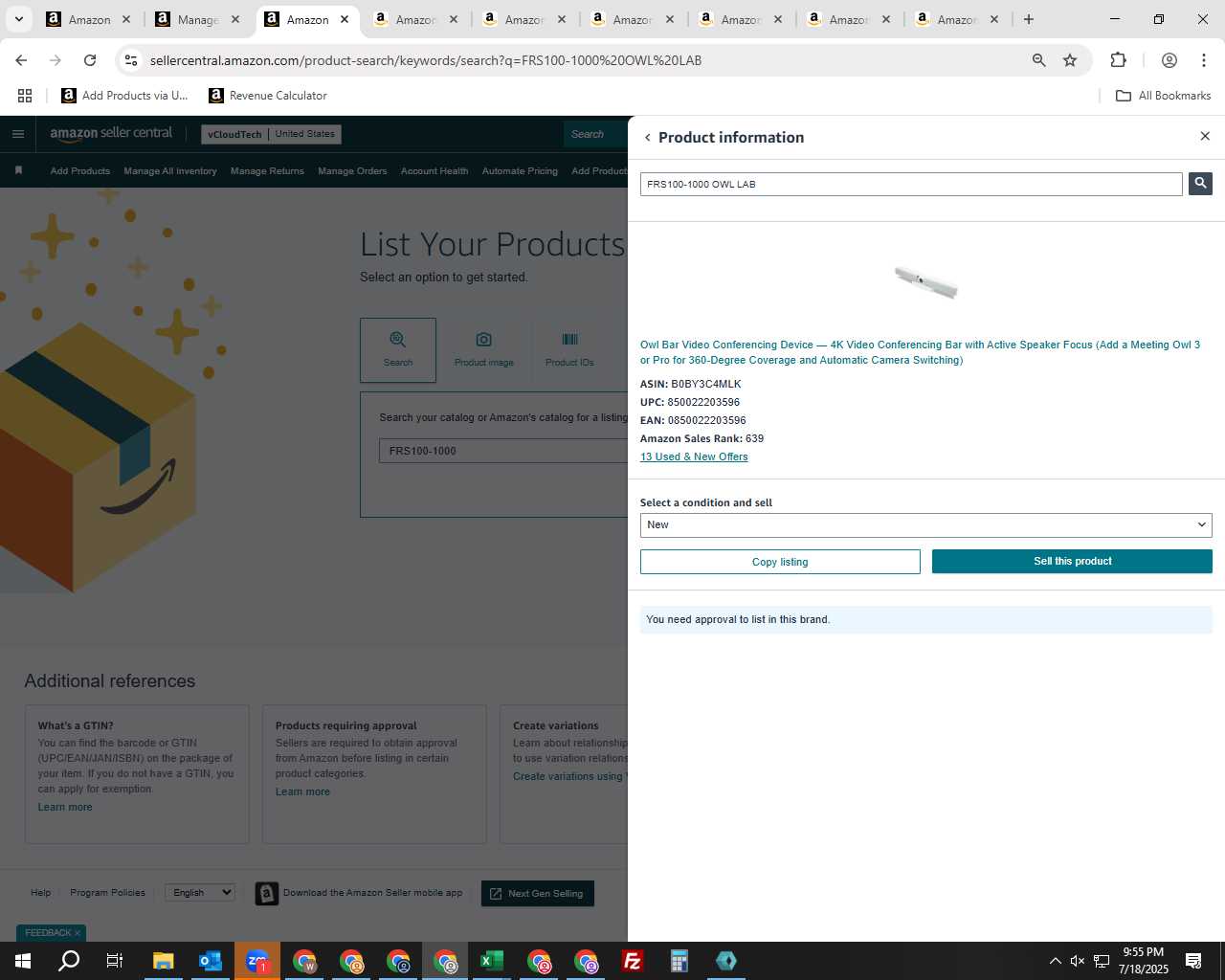Open a new browser tab
The width and height of the screenshot is (1225, 980).
click(x=1028, y=19)
